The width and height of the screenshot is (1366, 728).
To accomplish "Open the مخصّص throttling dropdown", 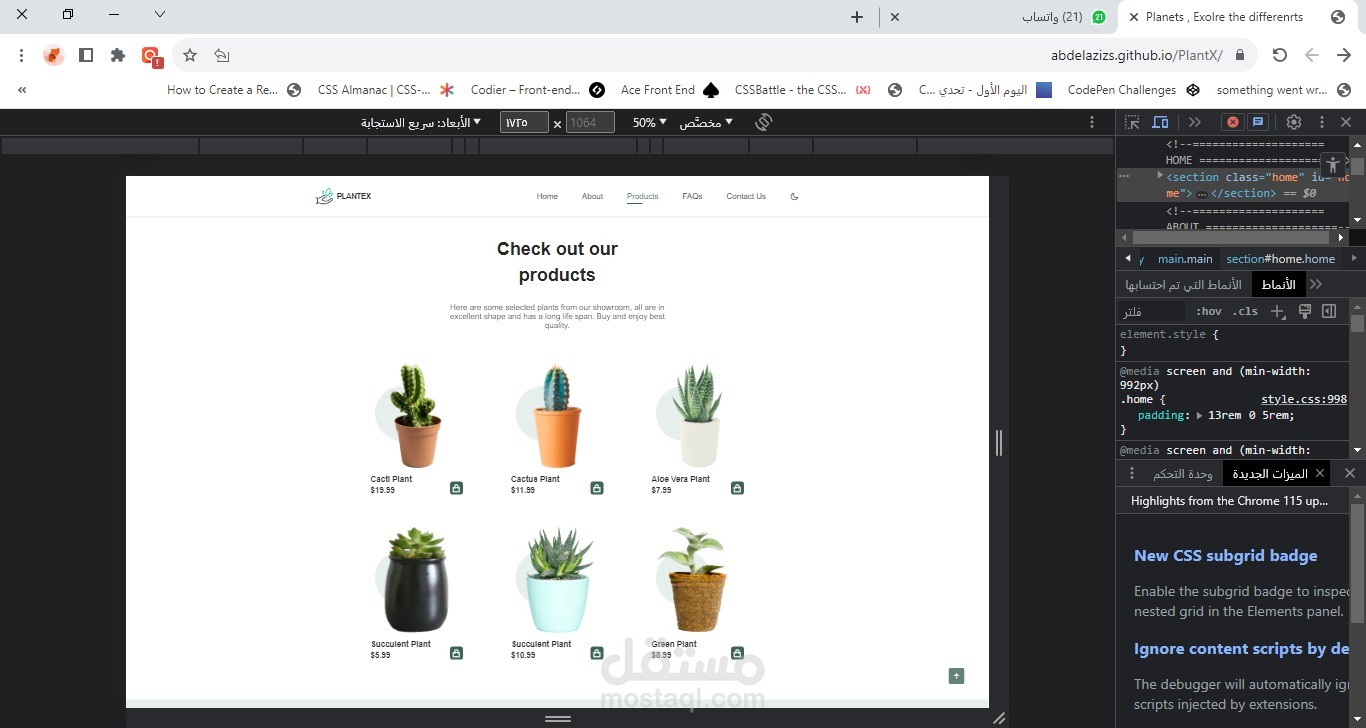I will coord(704,122).
